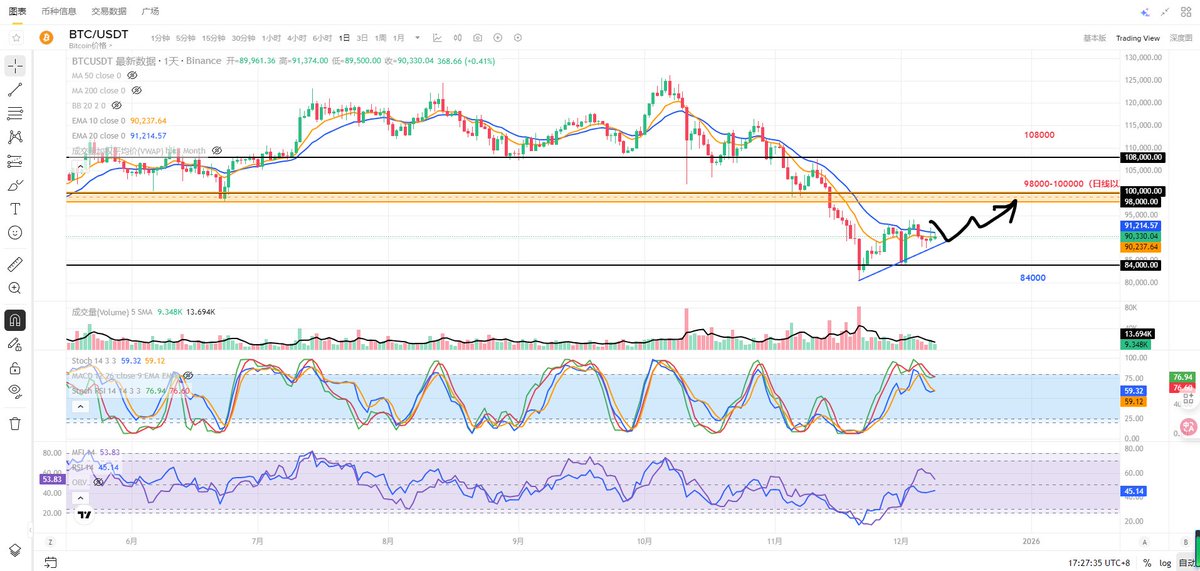
Task: Toggle lock all drawings
Action: pos(15,367)
